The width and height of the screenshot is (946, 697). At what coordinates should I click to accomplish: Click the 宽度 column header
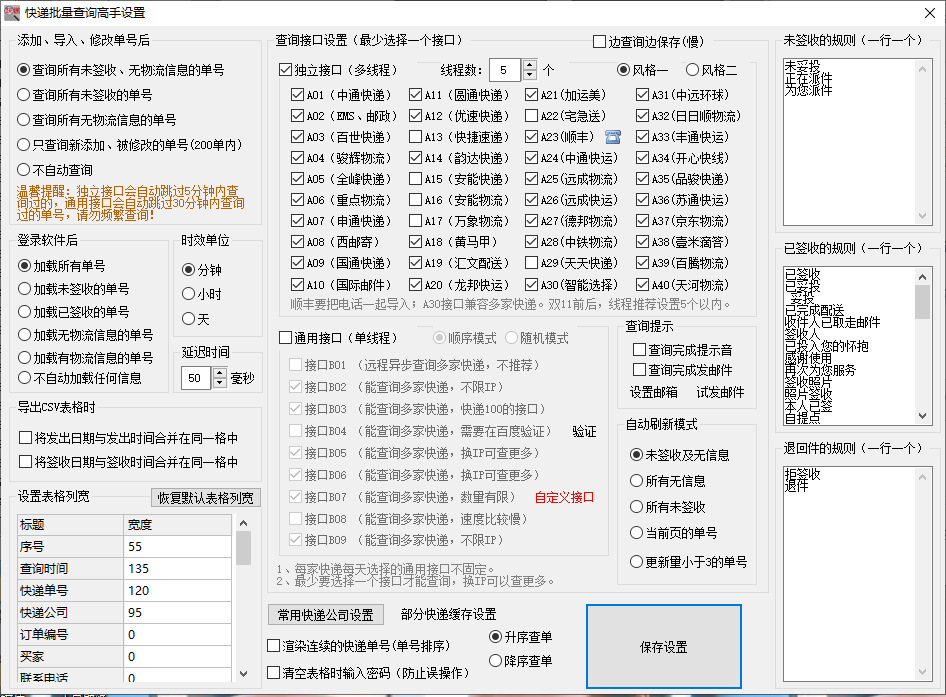coord(177,524)
